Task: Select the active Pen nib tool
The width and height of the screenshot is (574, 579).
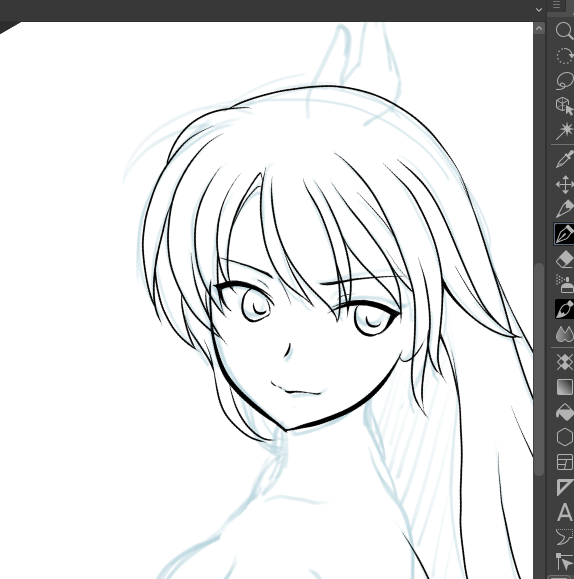Action: pyautogui.click(x=564, y=234)
